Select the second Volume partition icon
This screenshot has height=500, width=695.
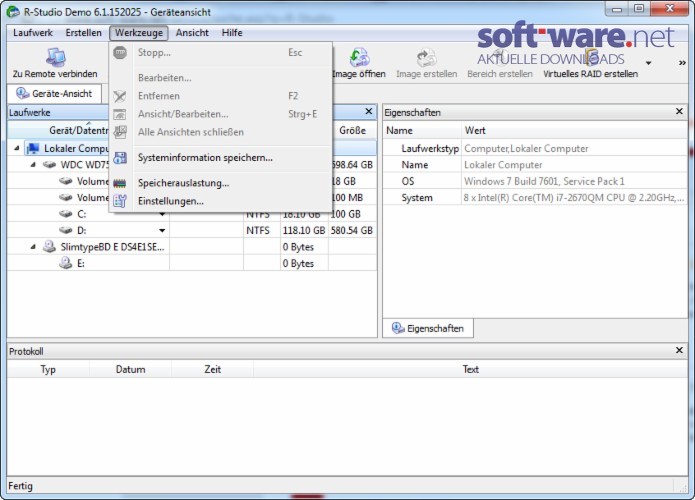coord(66,197)
